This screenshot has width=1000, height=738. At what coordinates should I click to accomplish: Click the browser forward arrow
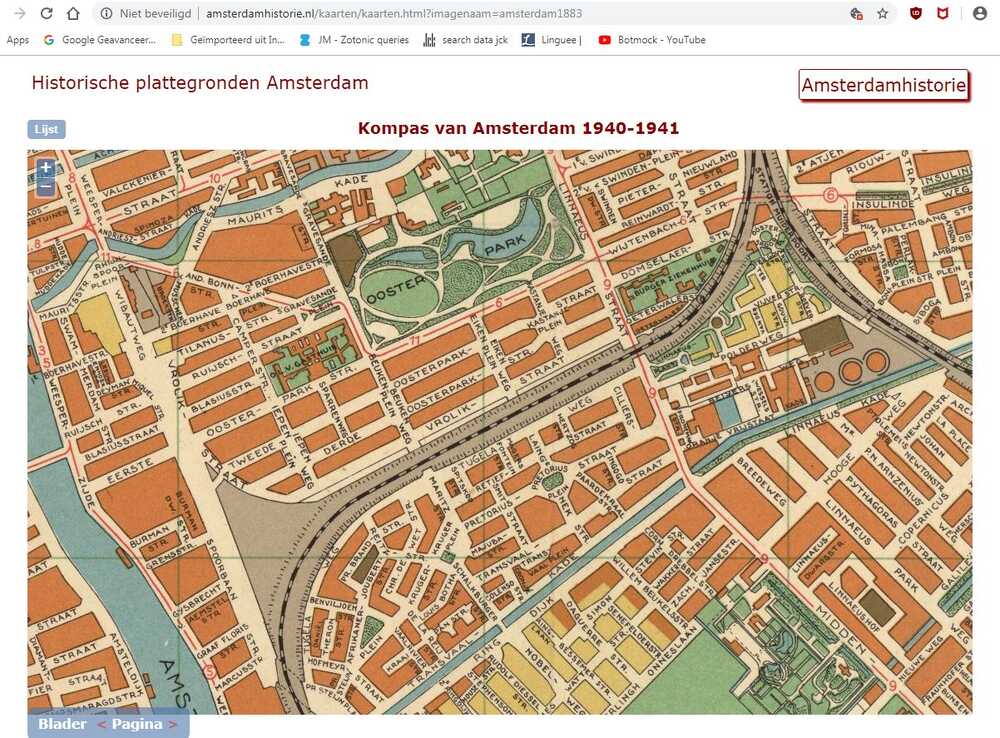tap(20, 13)
